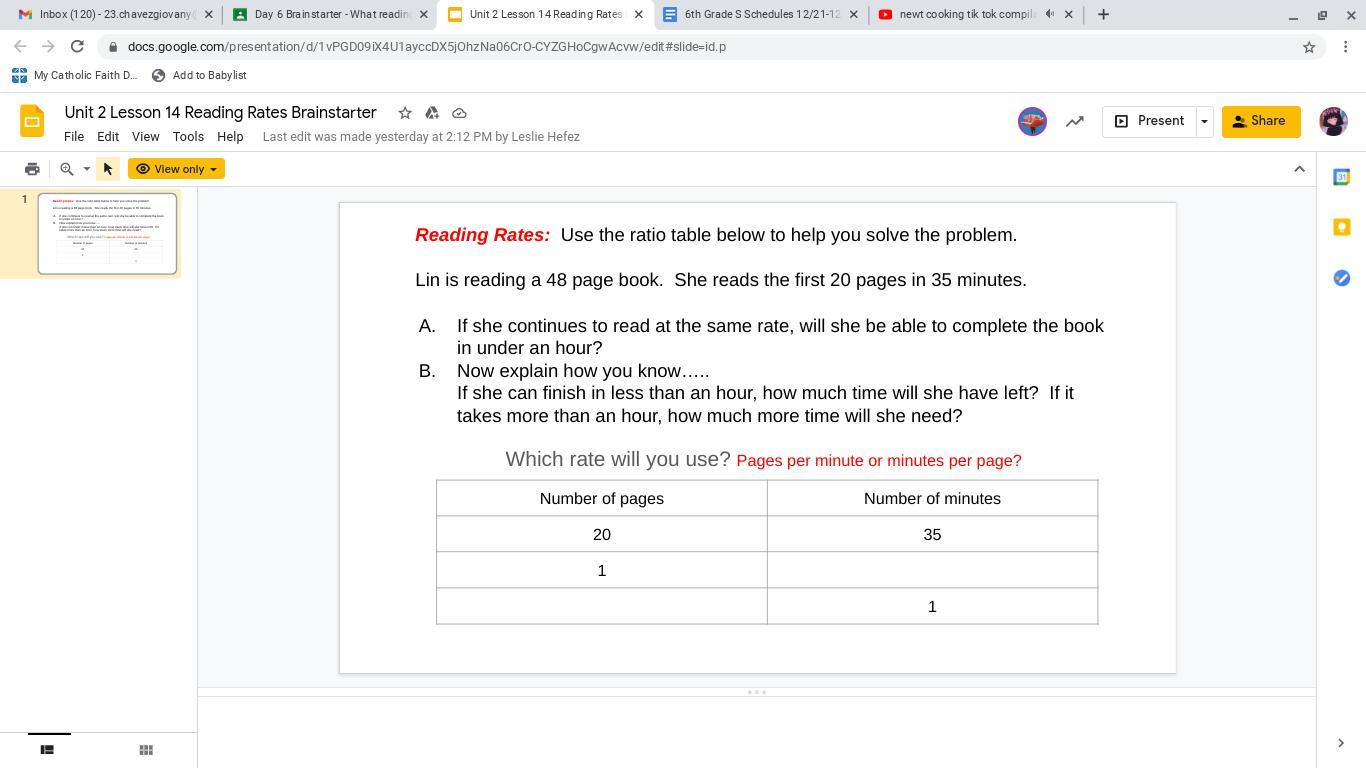Click the yellow Share button

(x=1260, y=121)
